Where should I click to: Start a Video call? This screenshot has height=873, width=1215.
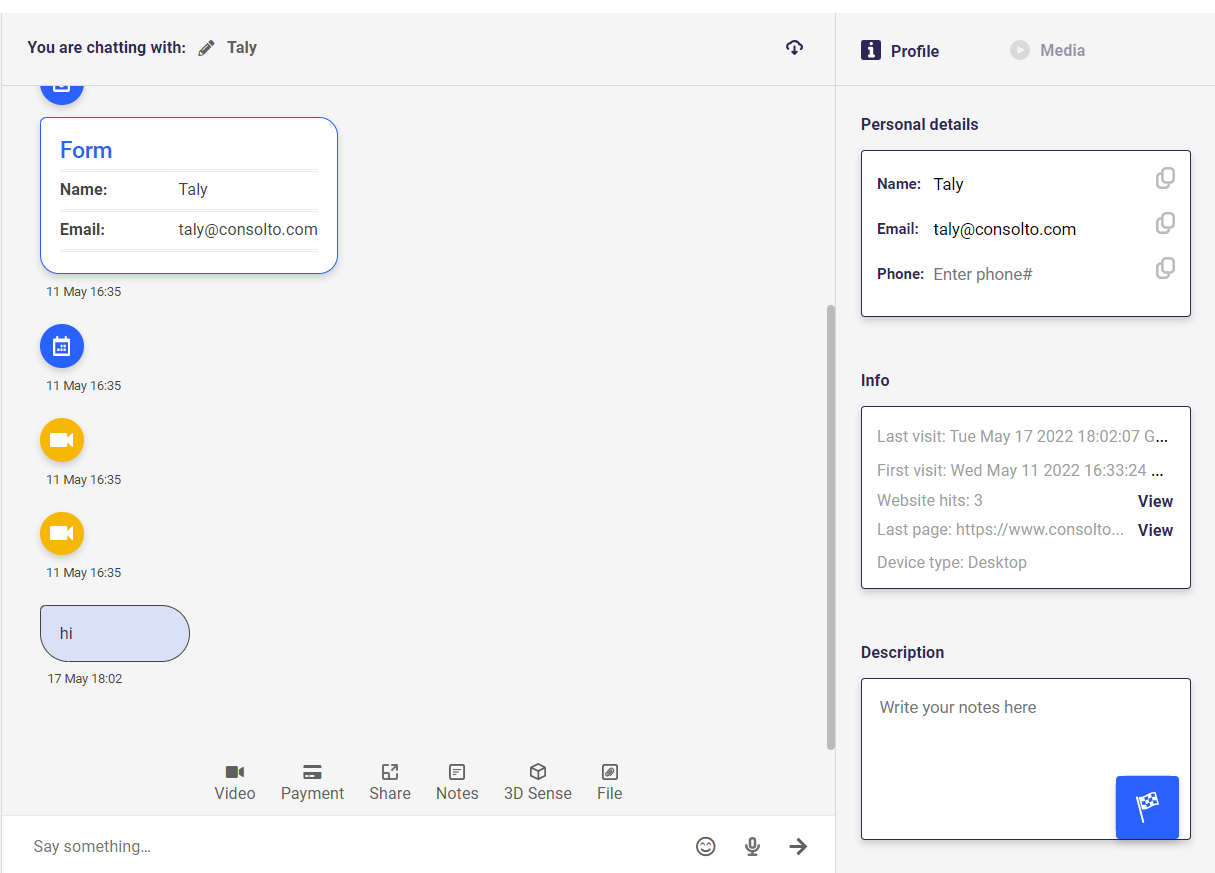(x=235, y=782)
